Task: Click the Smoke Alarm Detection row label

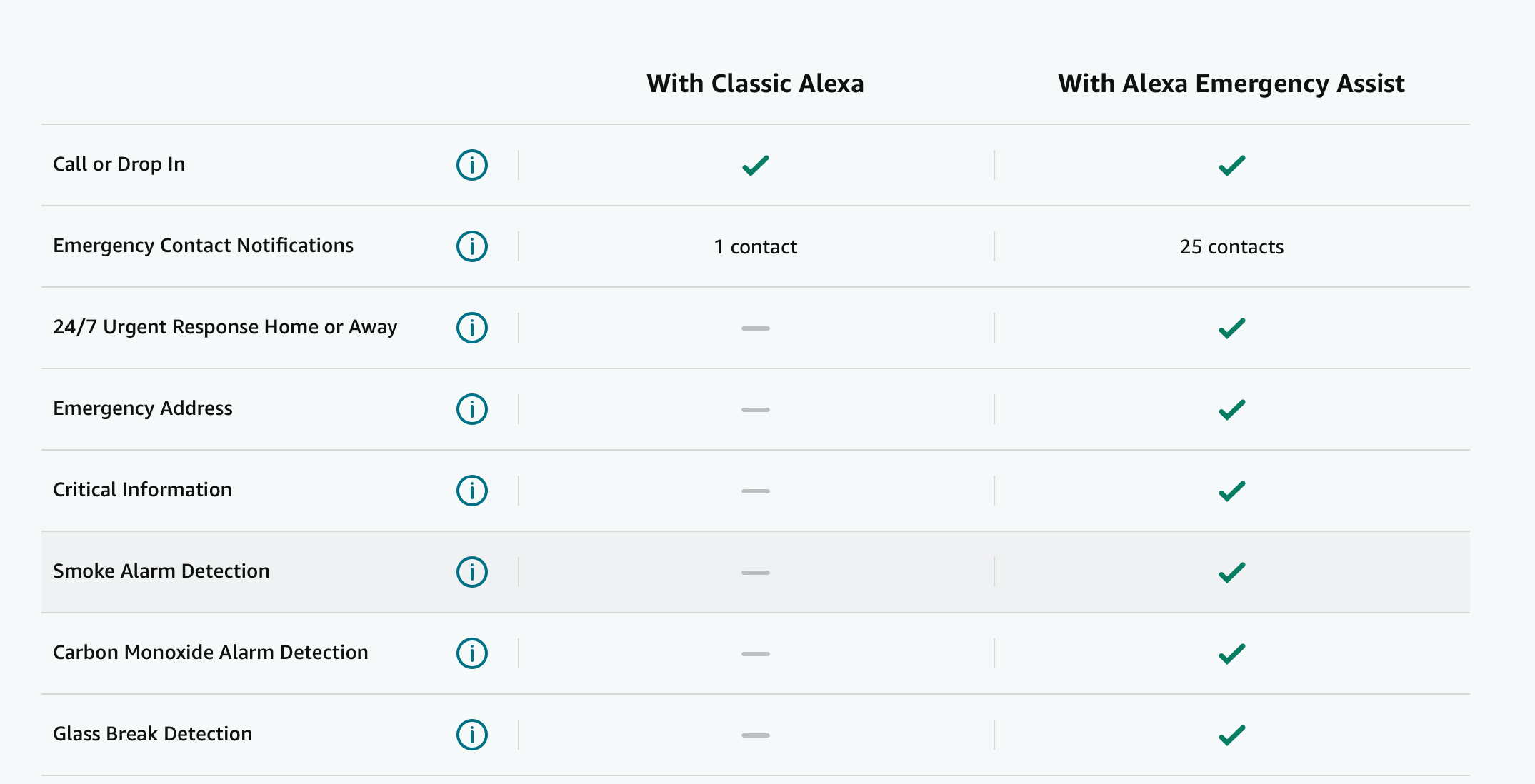Action: tap(161, 571)
